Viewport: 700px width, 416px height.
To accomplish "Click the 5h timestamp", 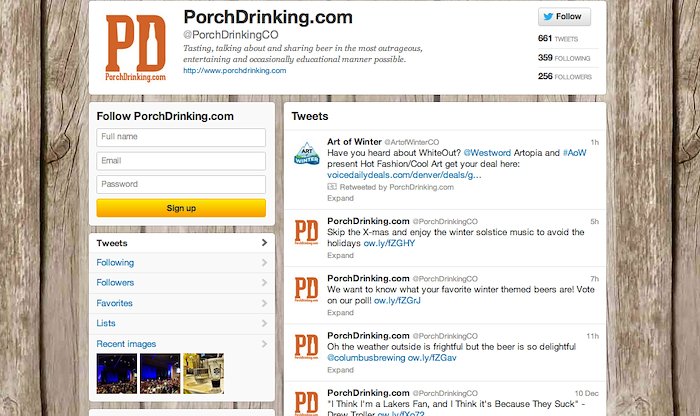I will [x=595, y=221].
